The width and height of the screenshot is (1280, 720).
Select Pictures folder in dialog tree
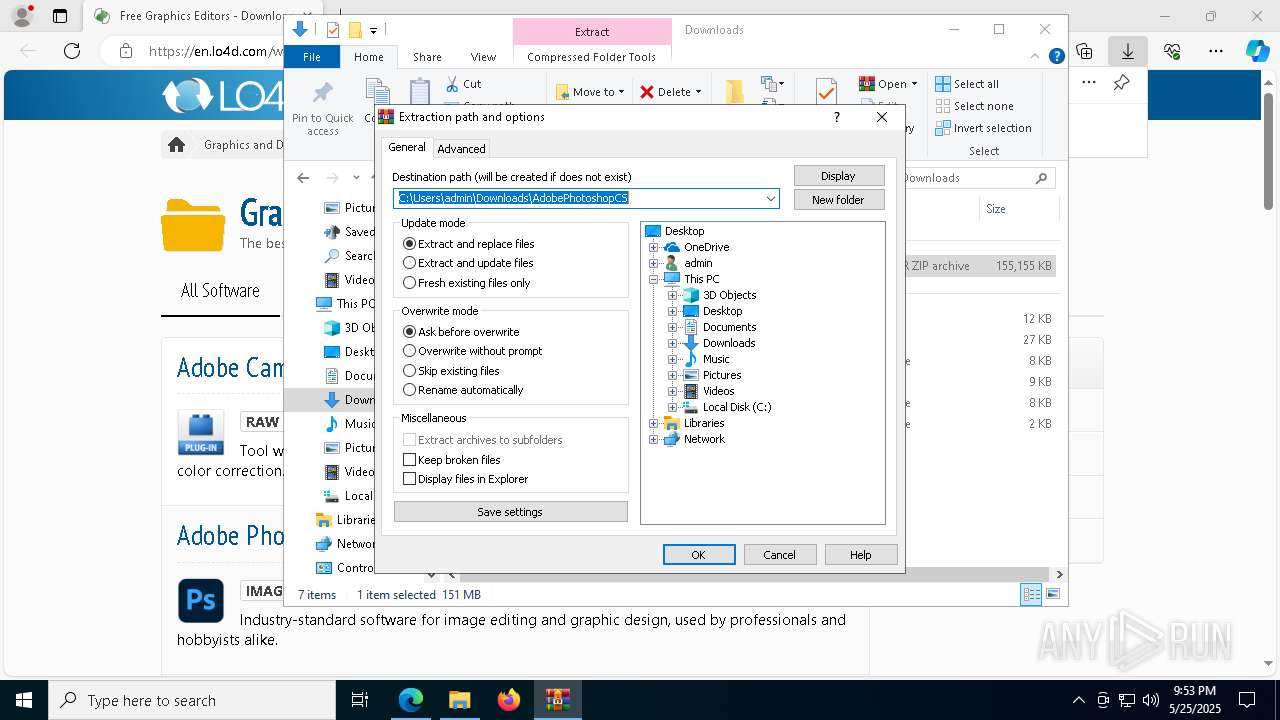tap(722, 375)
